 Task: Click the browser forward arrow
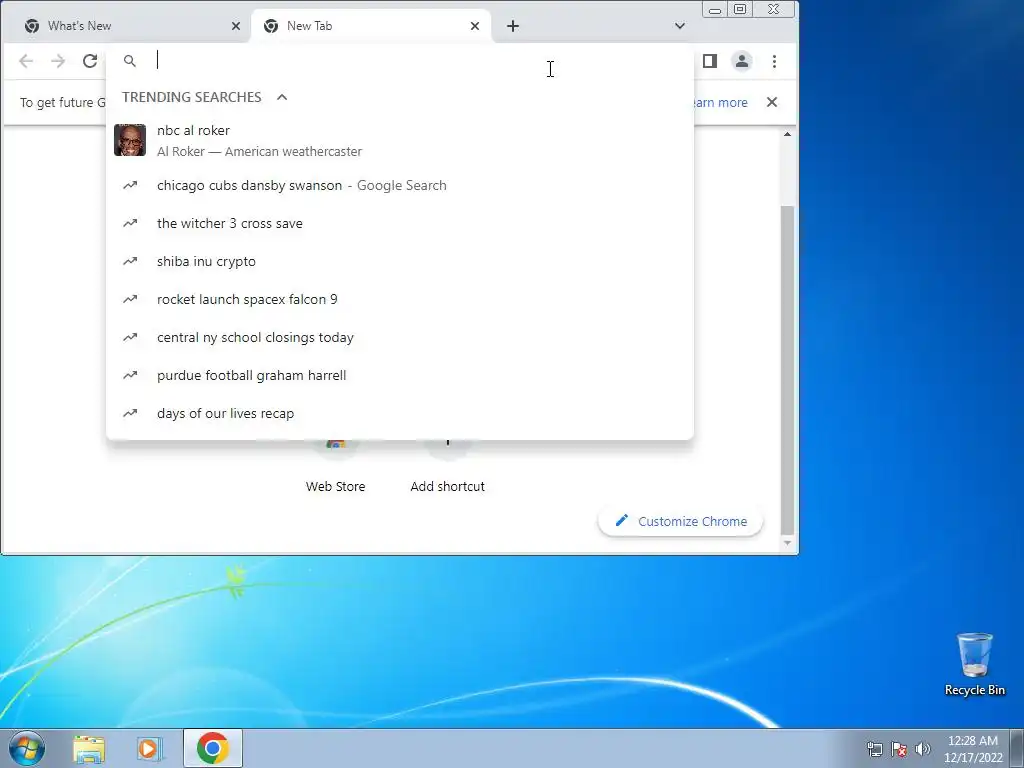[58, 61]
